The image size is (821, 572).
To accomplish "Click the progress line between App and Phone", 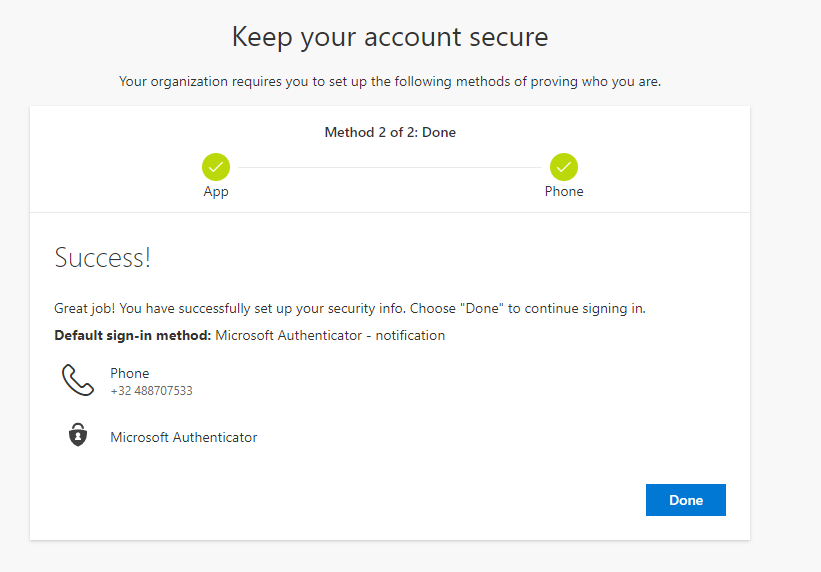I will pos(390,167).
